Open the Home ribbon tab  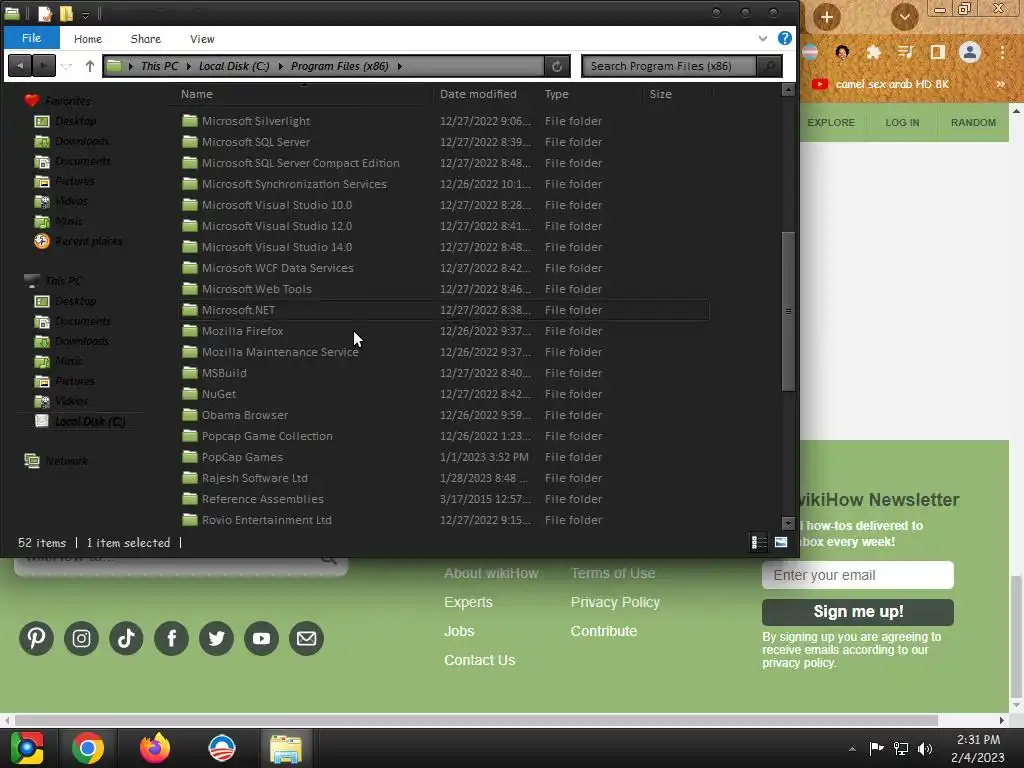click(x=88, y=39)
